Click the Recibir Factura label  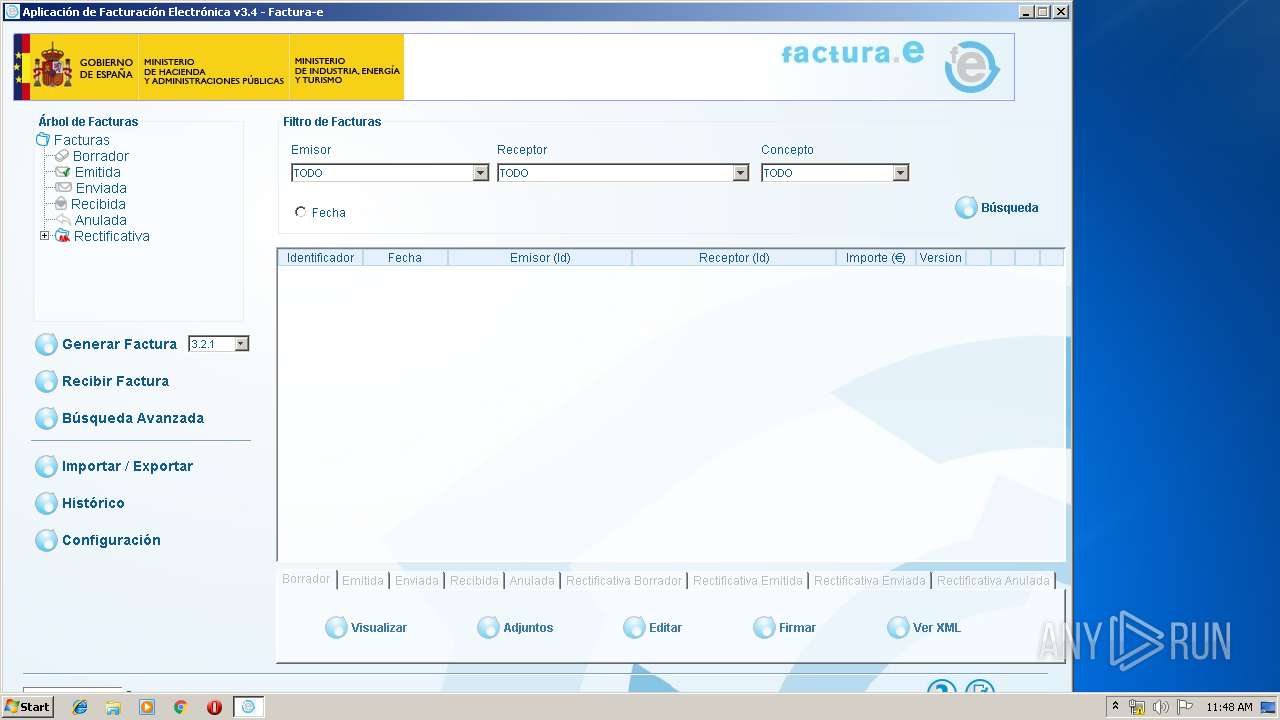point(115,381)
